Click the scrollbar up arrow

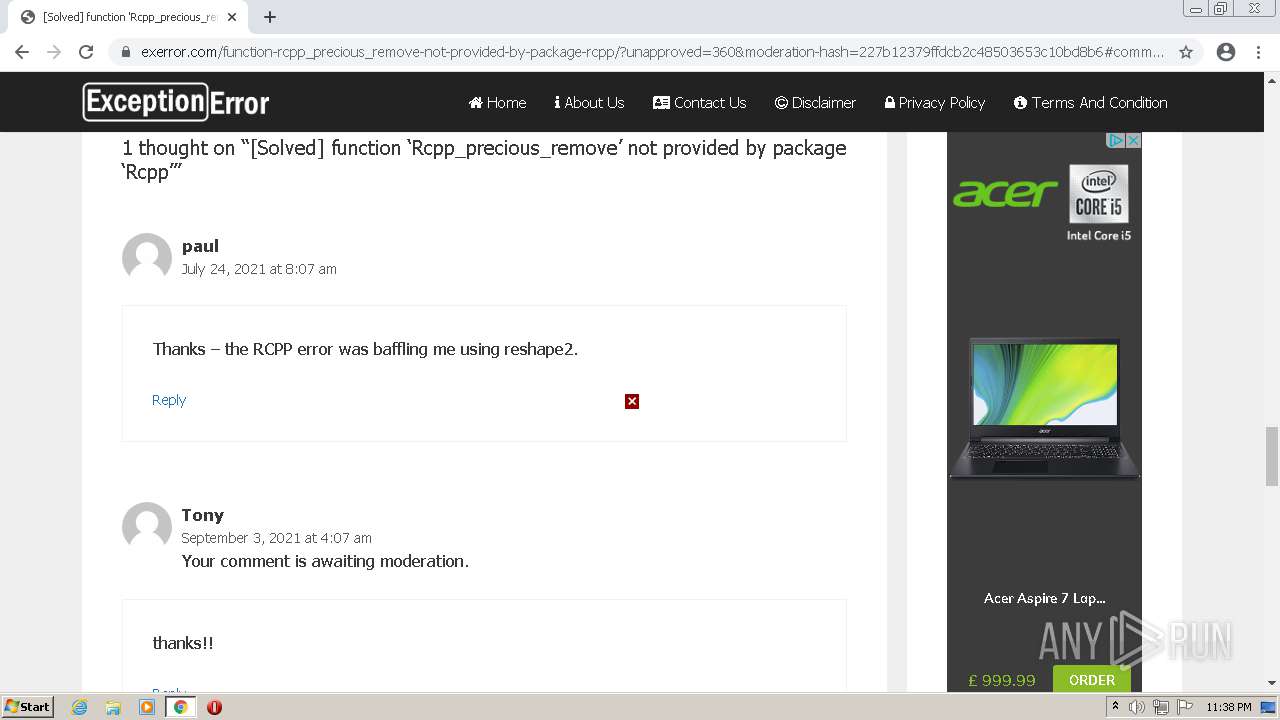point(1272,79)
